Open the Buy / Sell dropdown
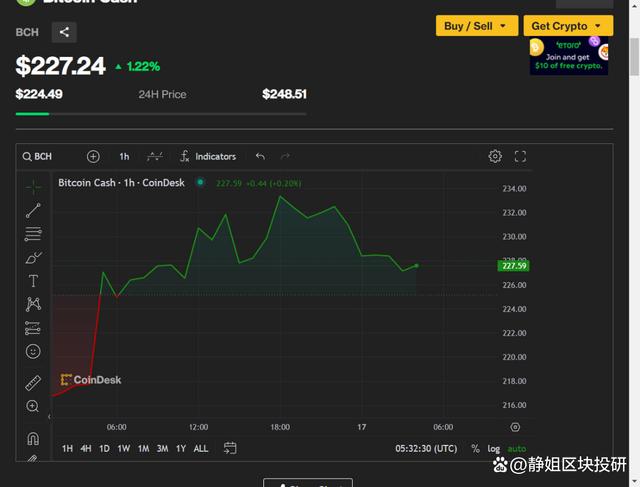This screenshot has height=487, width=640. (477, 26)
